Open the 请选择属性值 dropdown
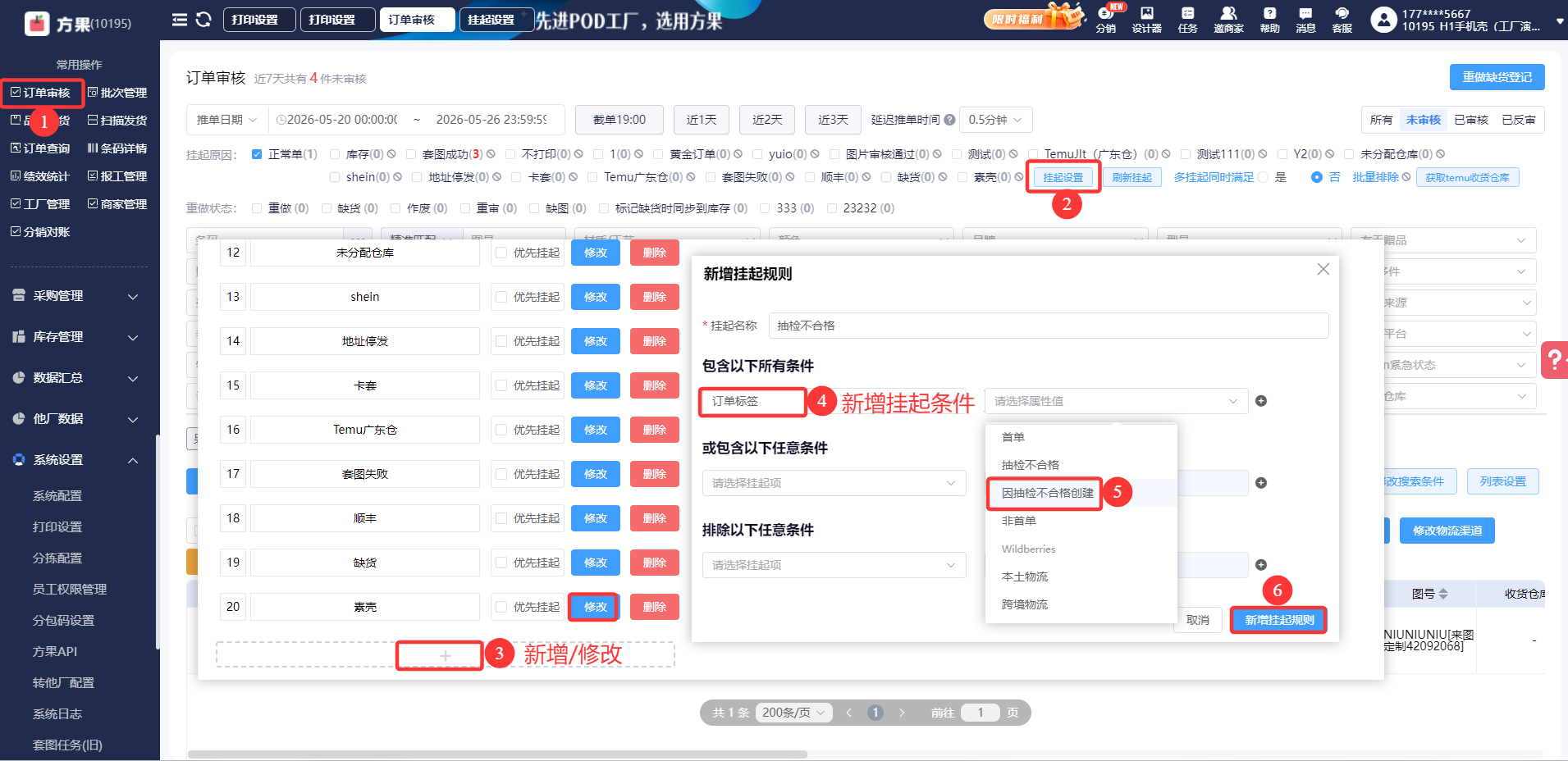Image resolution: width=1568 pixels, height=761 pixels. (x=1116, y=401)
